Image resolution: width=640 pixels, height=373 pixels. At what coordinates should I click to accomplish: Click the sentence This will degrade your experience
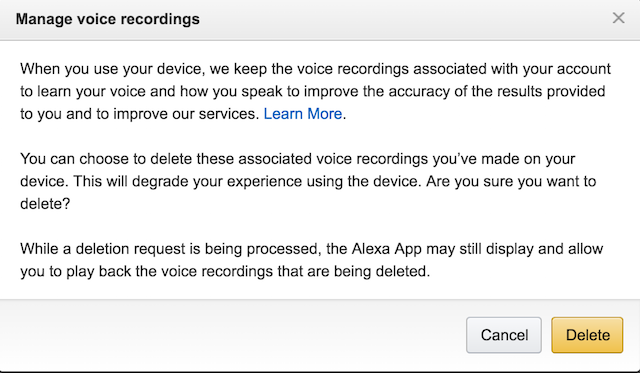coord(247,181)
